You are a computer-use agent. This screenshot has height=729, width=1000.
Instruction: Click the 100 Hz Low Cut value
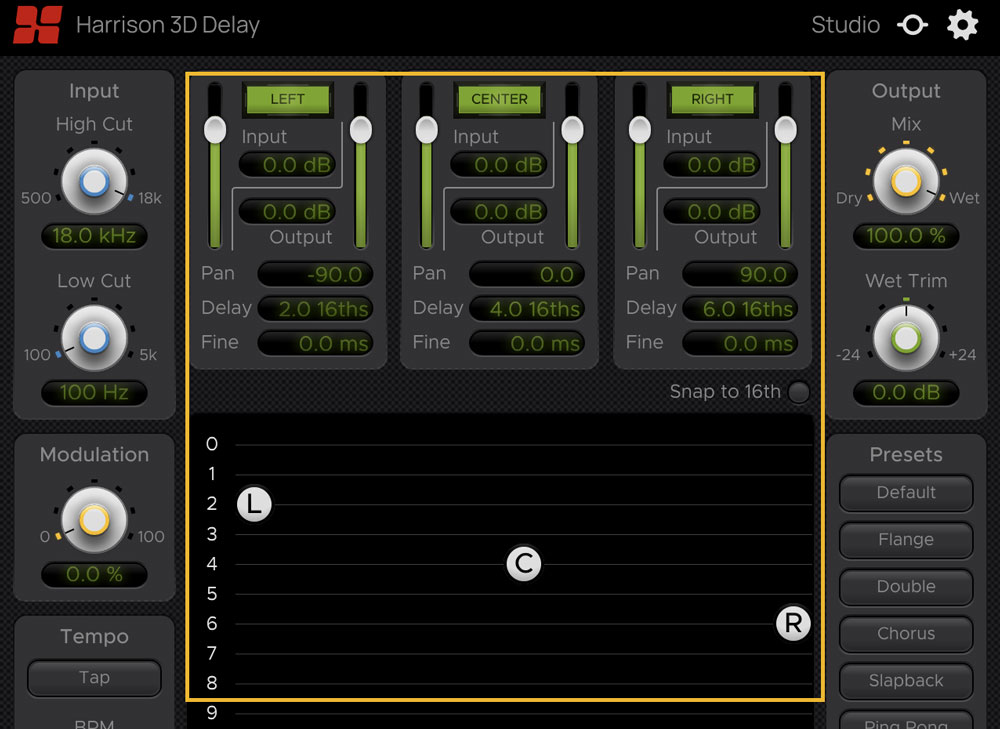tap(94, 392)
